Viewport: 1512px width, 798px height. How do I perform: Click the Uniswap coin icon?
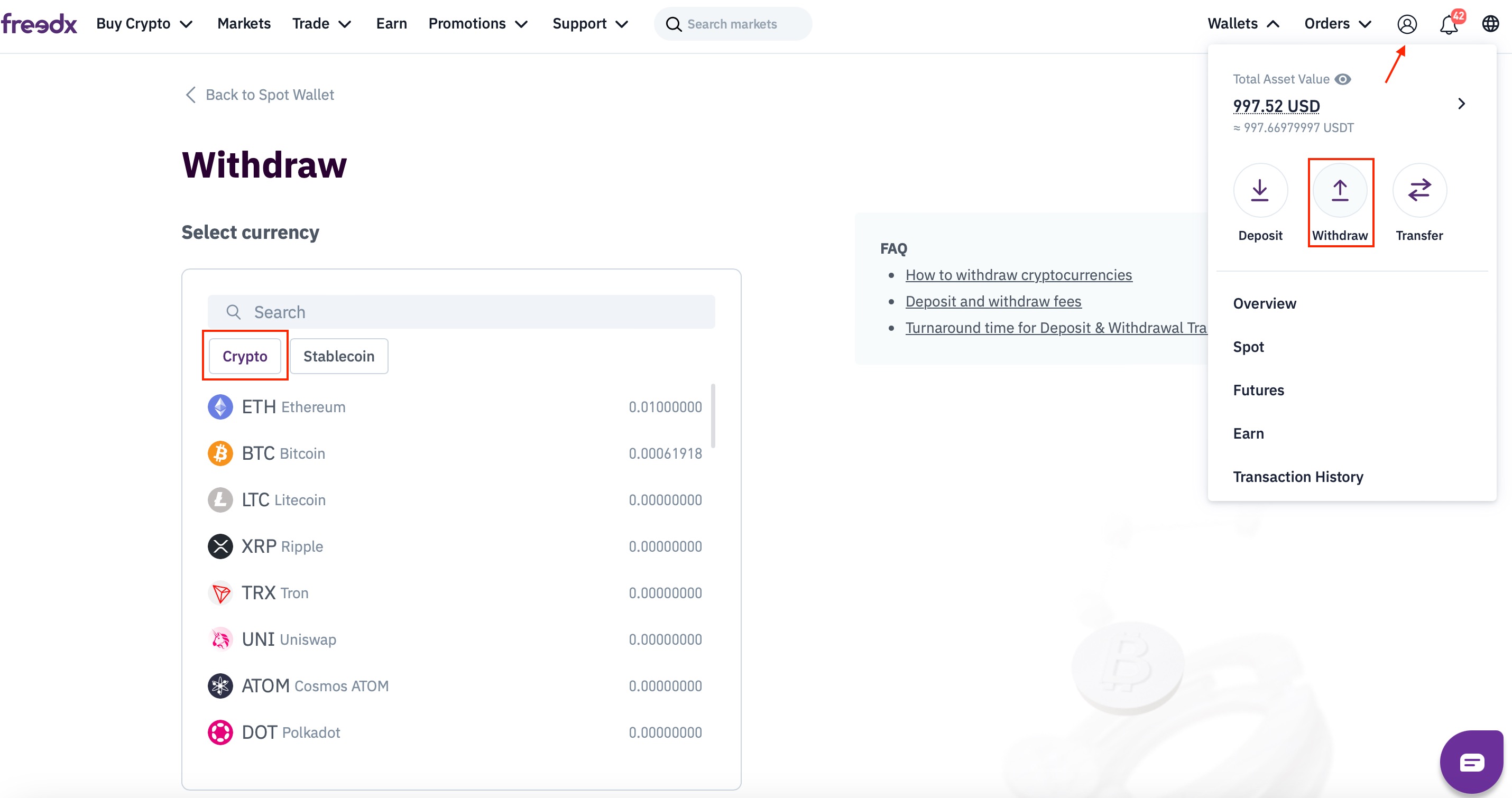point(220,639)
